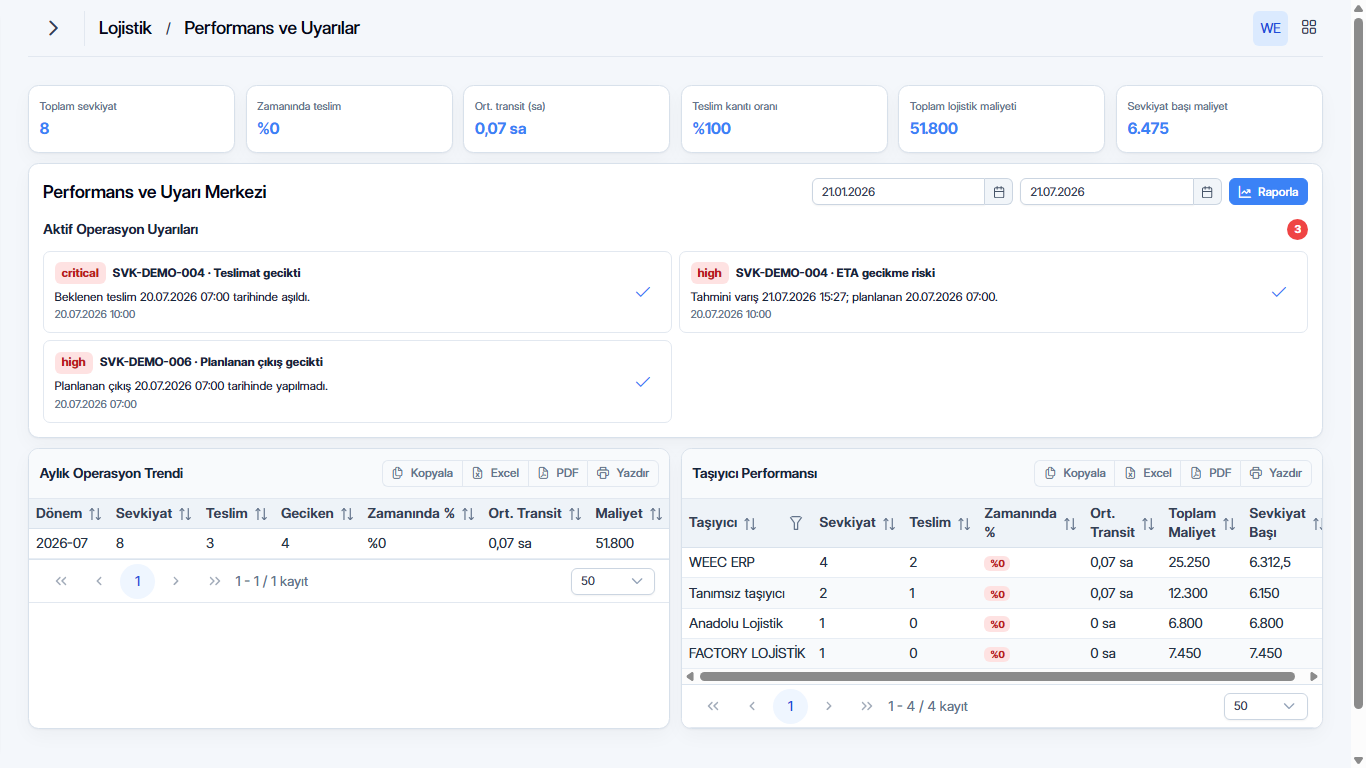Click the Toplam sevkiyat KPI card

(131, 119)
